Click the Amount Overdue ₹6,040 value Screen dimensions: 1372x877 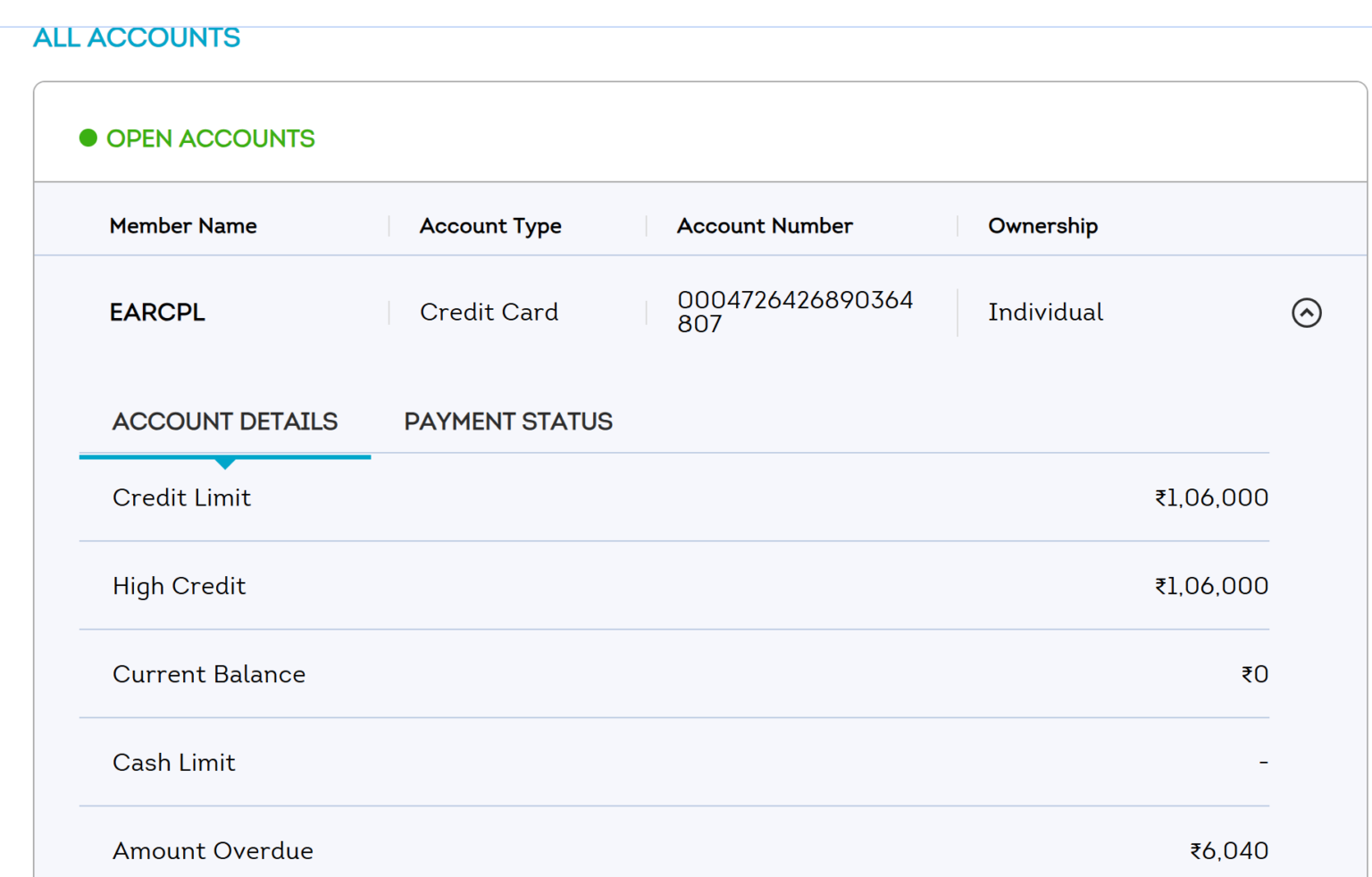[x=1228, y=850]
